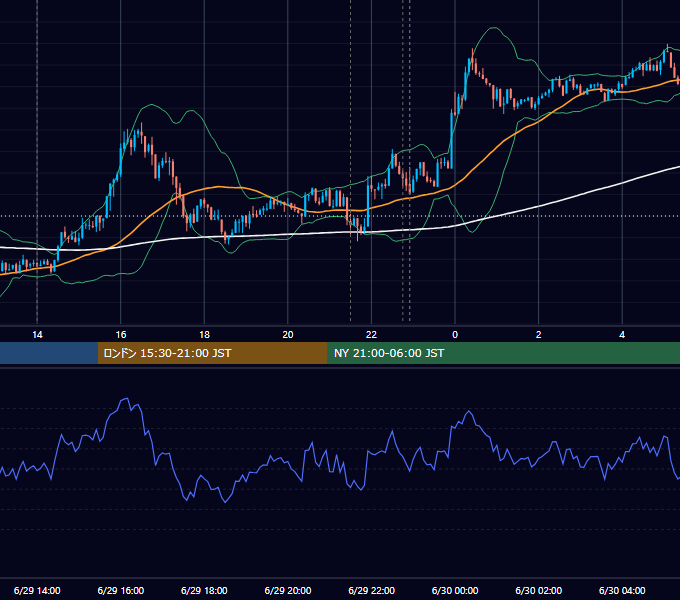Click the oscillator peak near 6/30 00:00
The width and height of the screenshot is (680, 600).
[469, 411]
